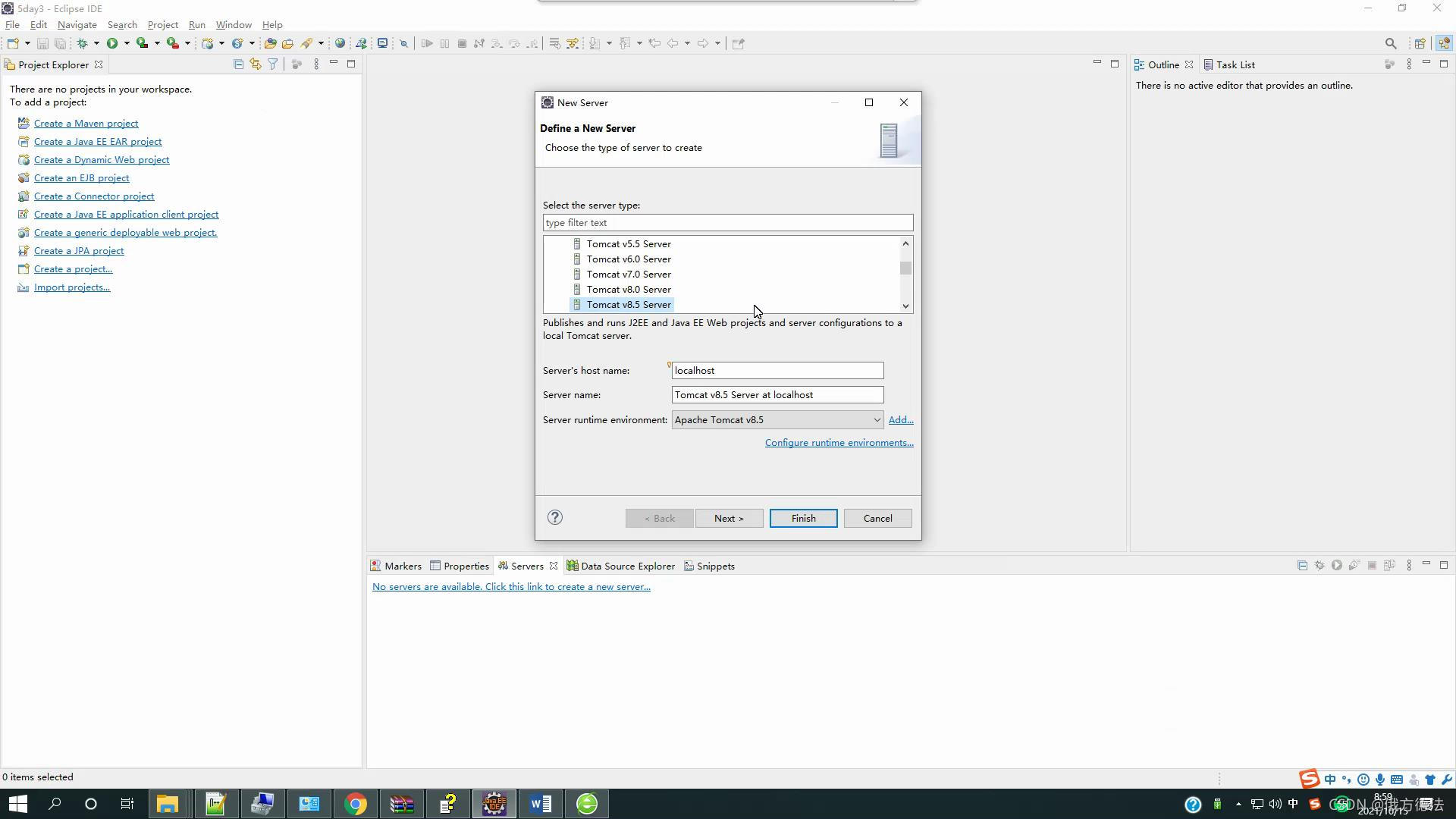The height and width of the screenshot is (819, 1456).
Task: Open the Coverage icon dropdown arrow
Action: tap(157, 43)
